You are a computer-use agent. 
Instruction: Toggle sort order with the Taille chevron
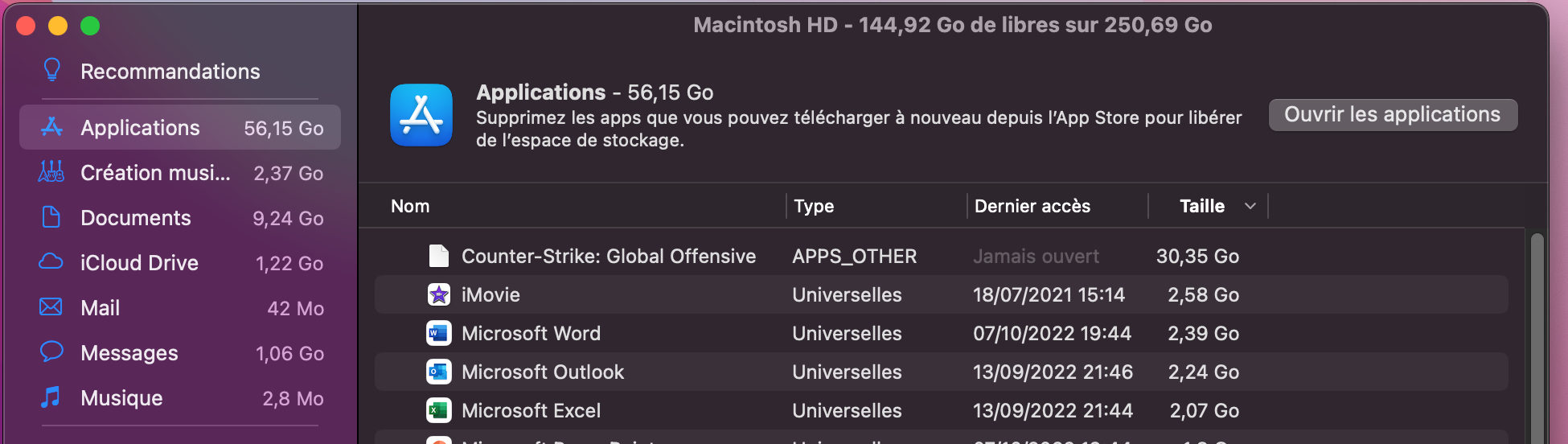(x=1250, y=206)
